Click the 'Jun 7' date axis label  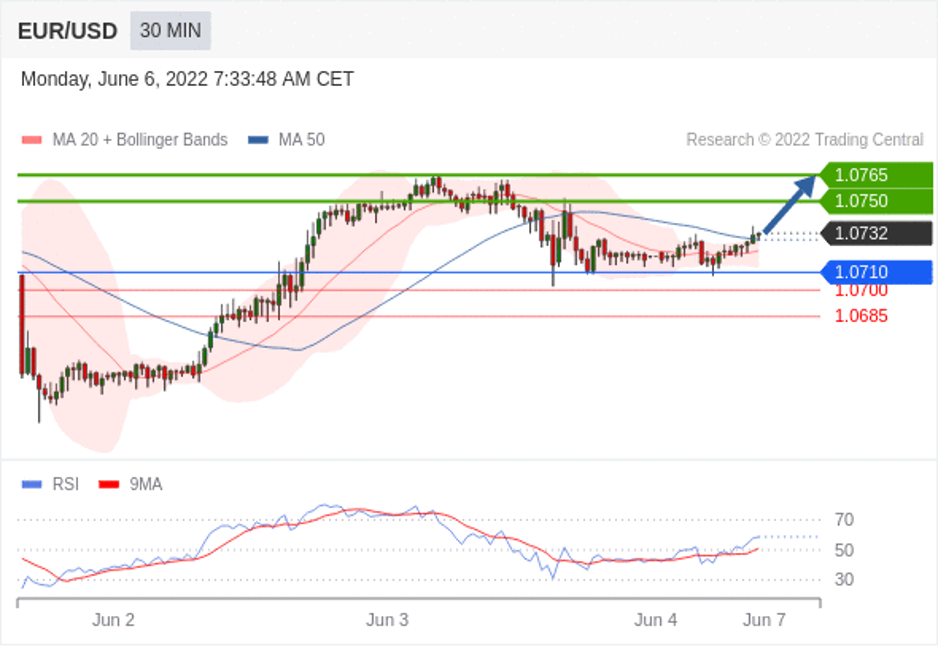coord(764,620)
